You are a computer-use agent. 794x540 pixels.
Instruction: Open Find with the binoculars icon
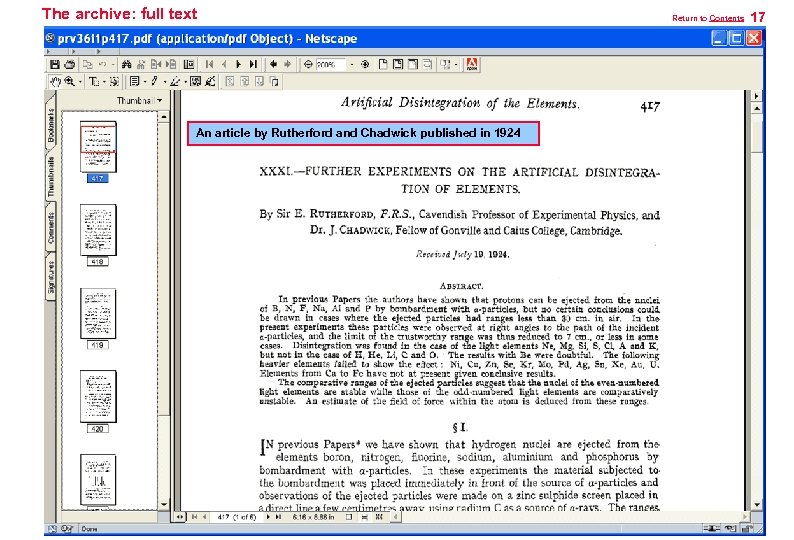pyautogui.click(x=127, y=64)
